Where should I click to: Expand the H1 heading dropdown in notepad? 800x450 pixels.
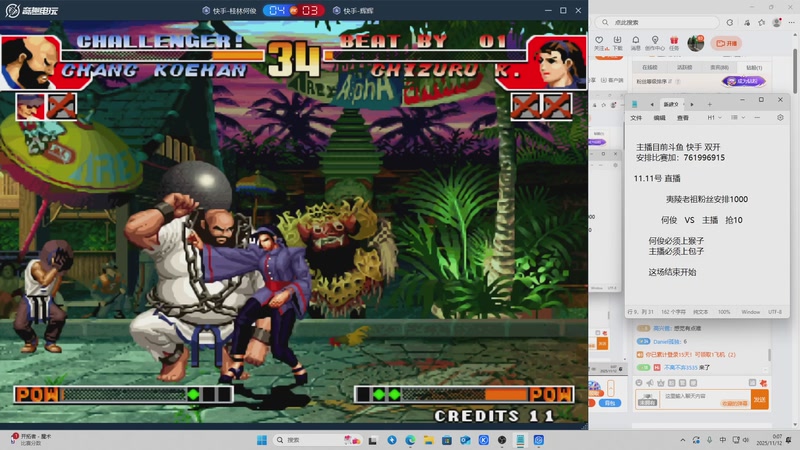click(x=714, y=118)
